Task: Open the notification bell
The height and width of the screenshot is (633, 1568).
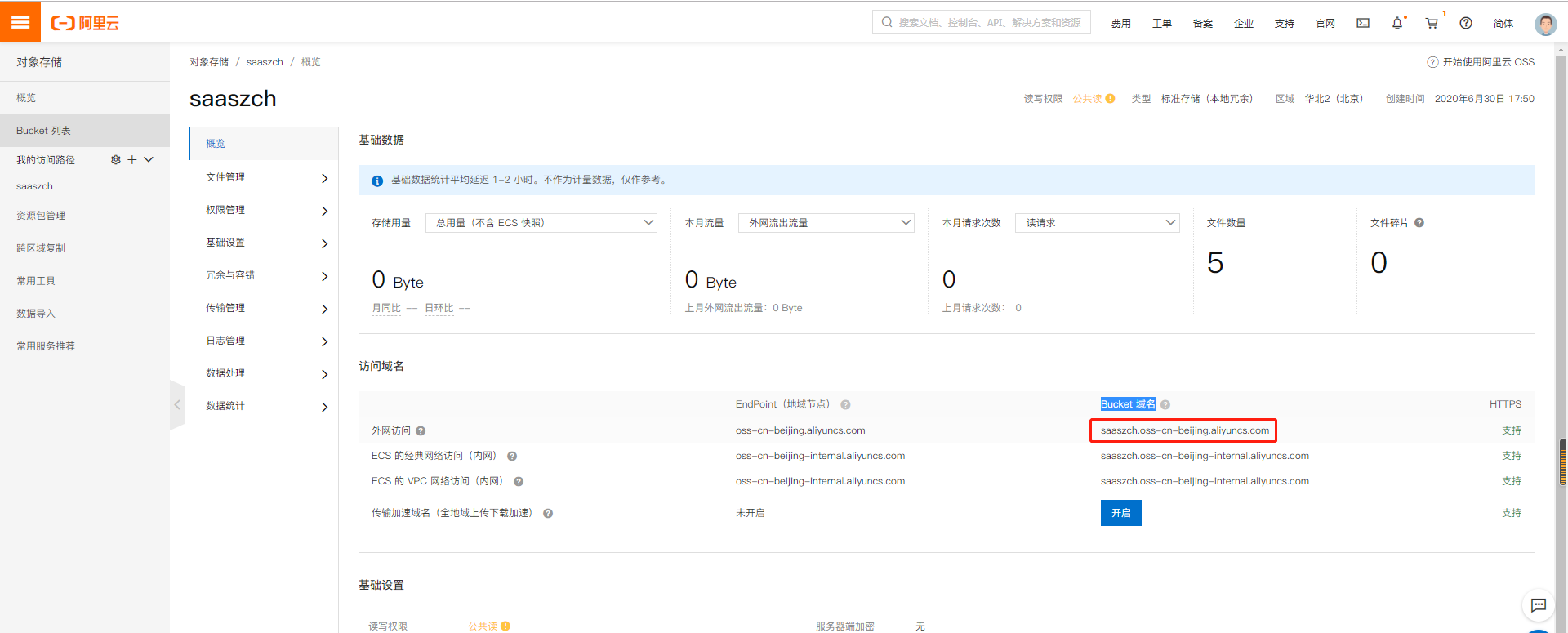Action: tap(1397, 23)
